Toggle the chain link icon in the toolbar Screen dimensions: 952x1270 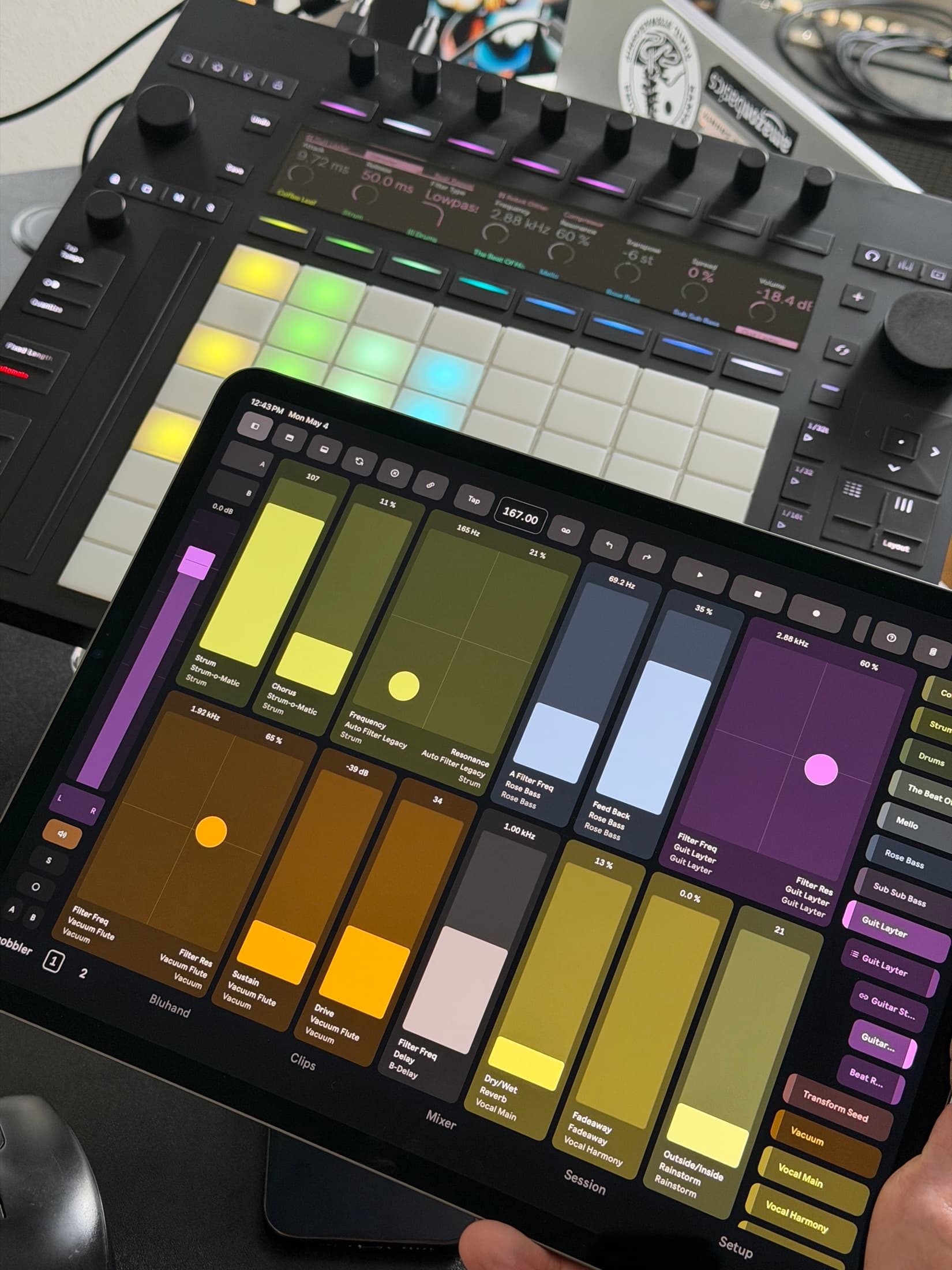430,485
